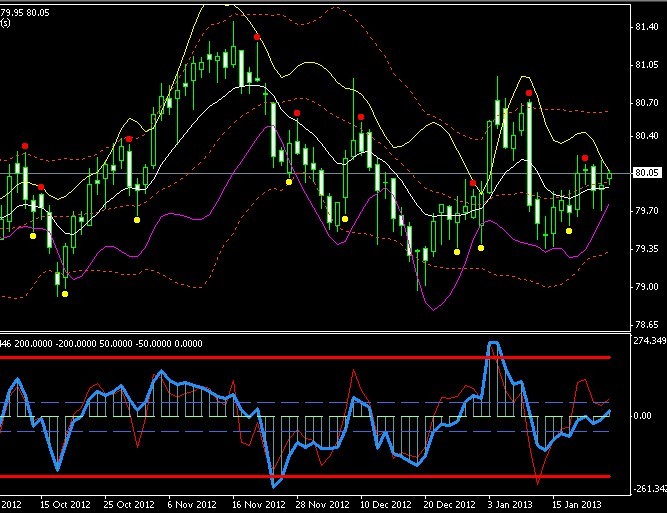Select the upper red 200 level line in the indicator
The width and height of the screenshot is (667, 513).
tap(305, 358)
